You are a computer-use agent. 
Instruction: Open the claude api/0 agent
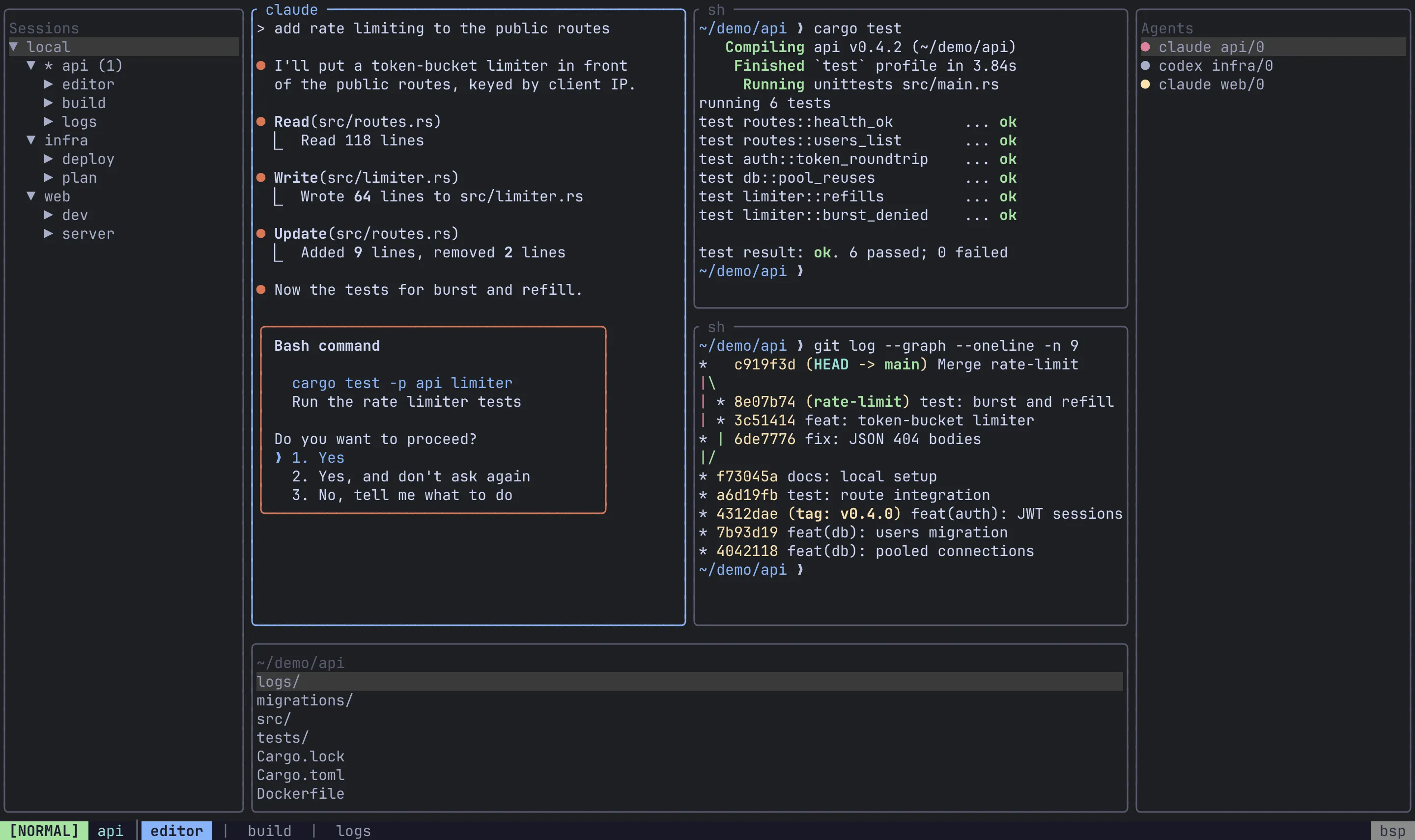(x=1273, y=47)
